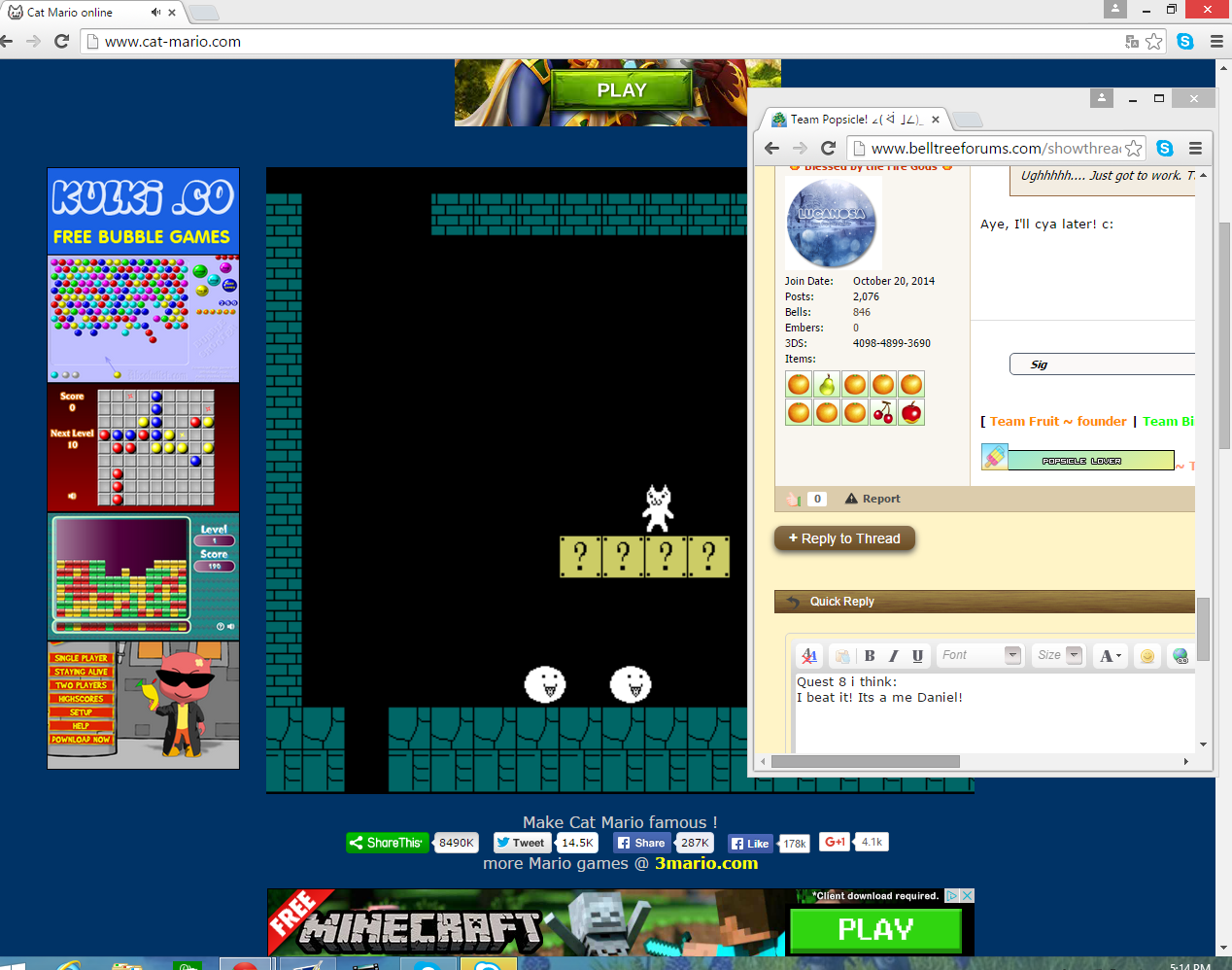This screenshot has width=1232, height=970.
Task: Open Team Fruit ~ founder link
Action: 1058,421
